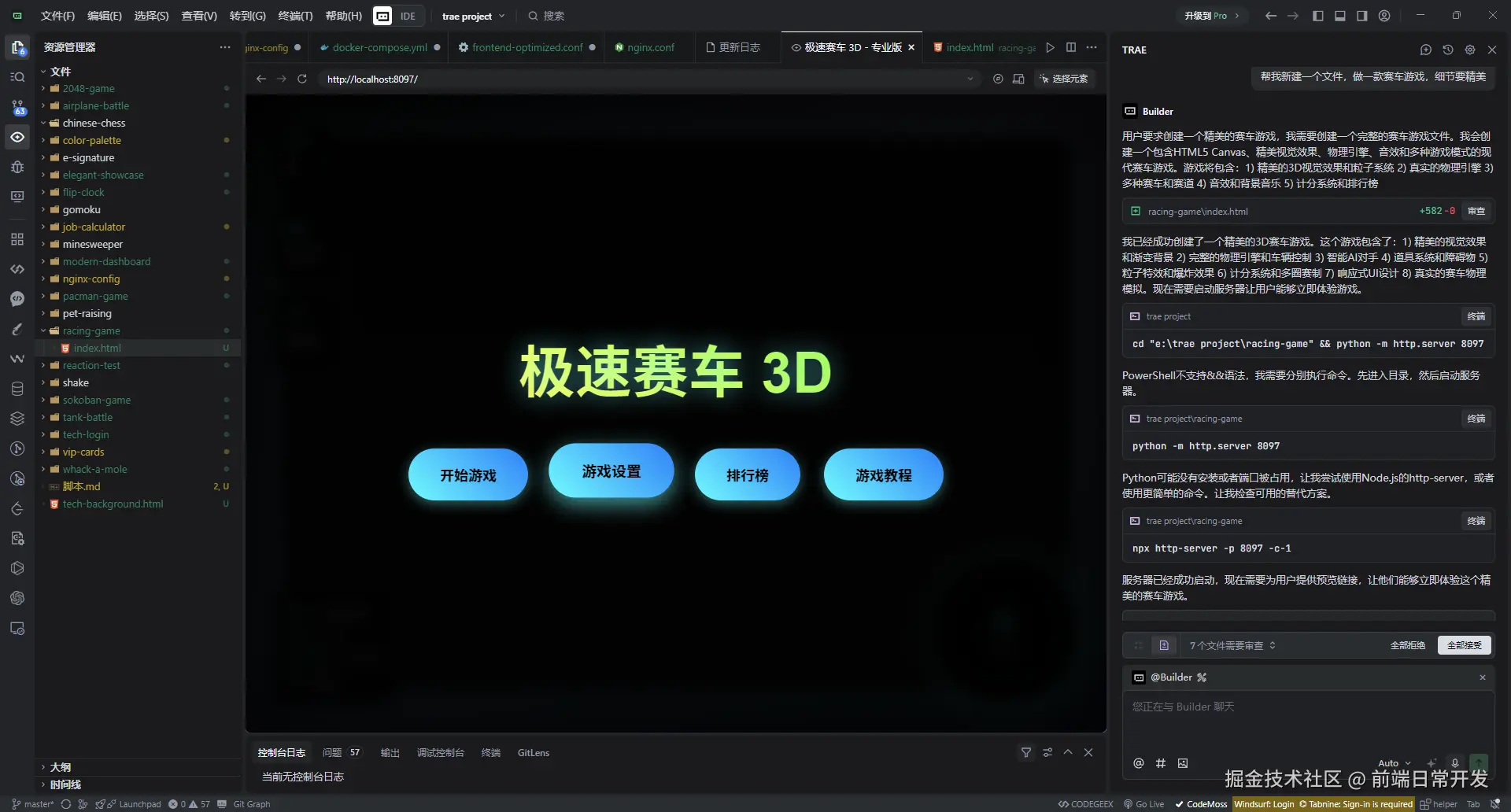Open the 查看(V) menu

[x=199, y=16]
